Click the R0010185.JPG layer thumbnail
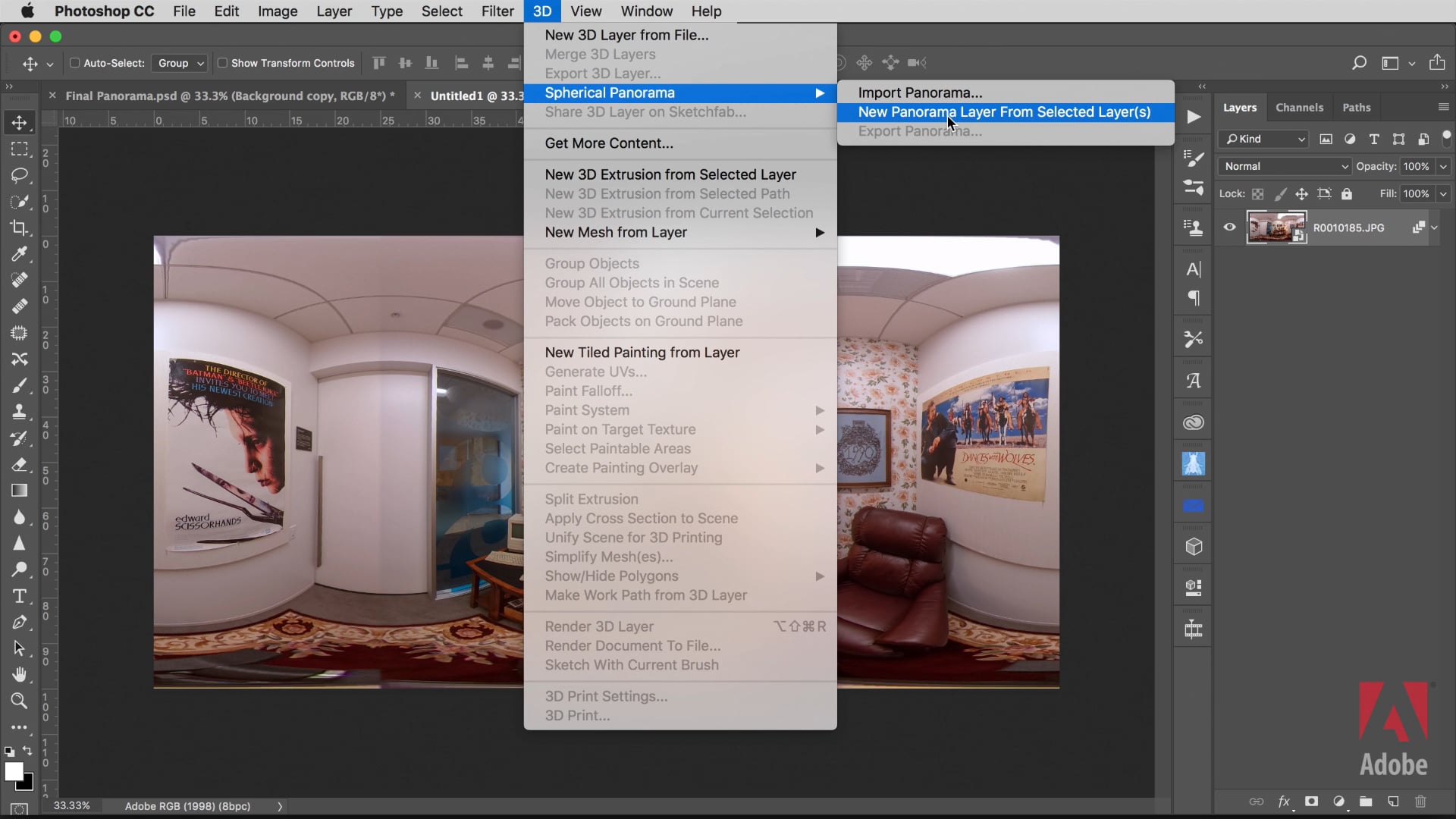 click(1276, 227)
